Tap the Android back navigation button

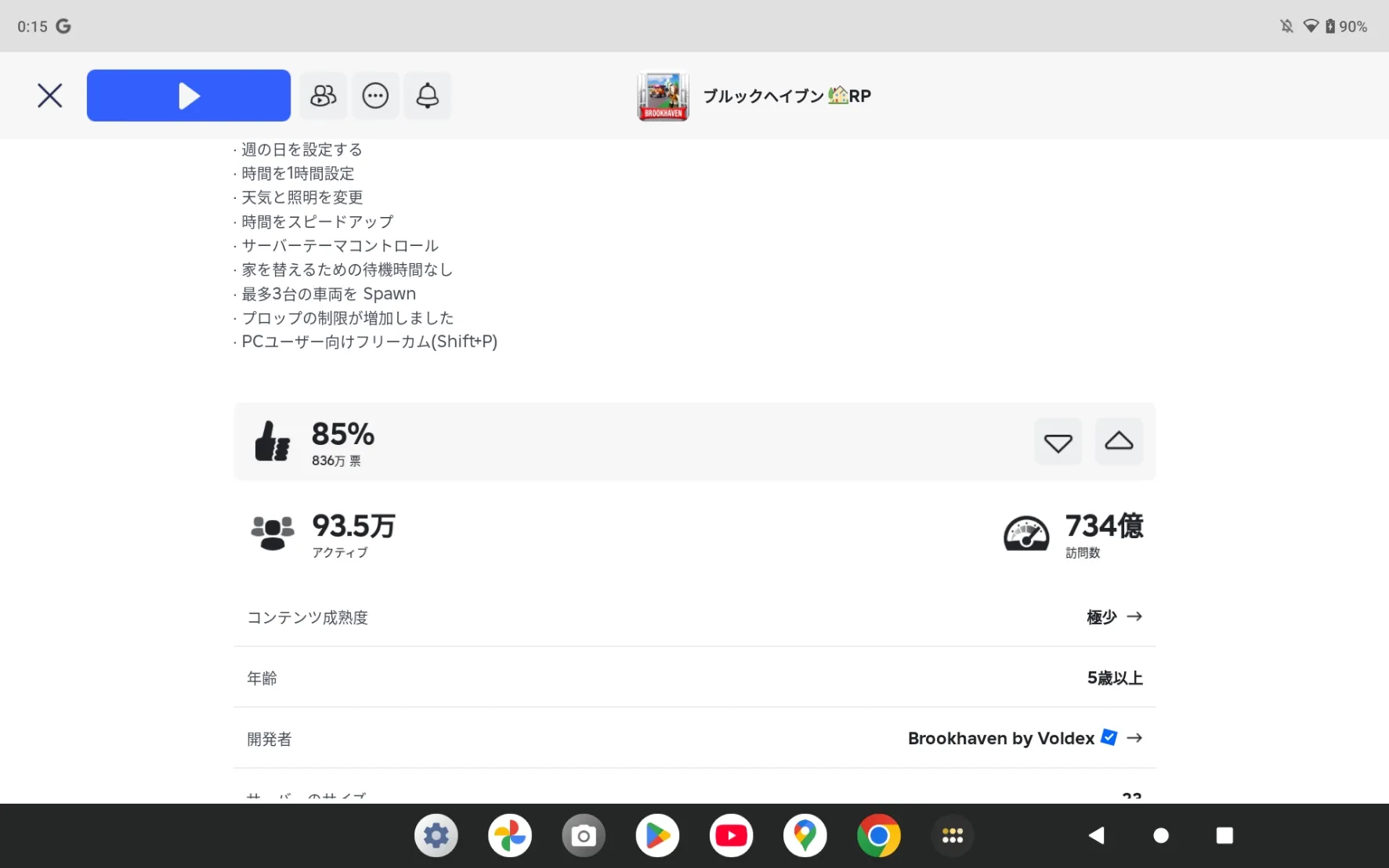[x=1097, y=836]
